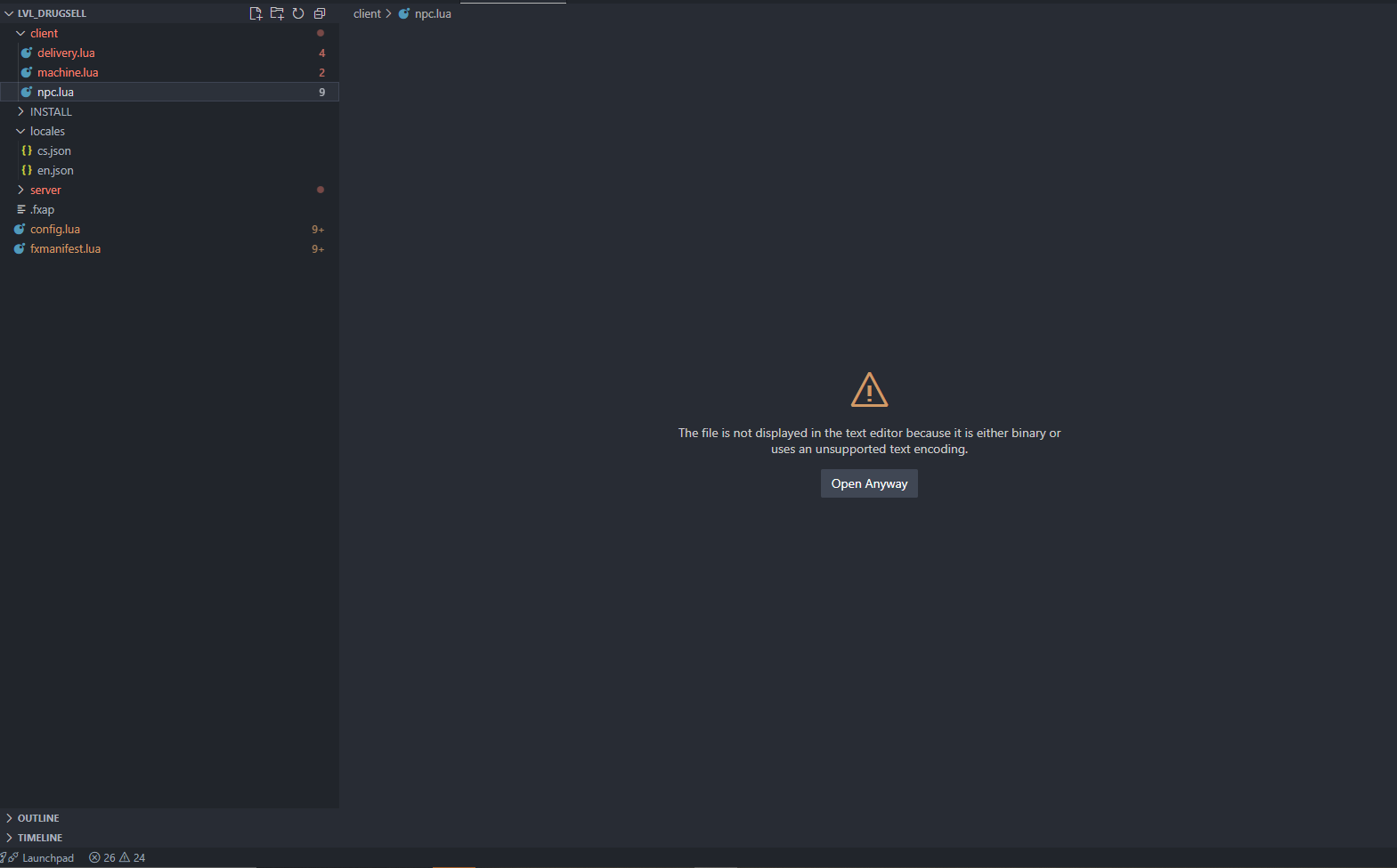
Task: Click the npc.lua breadcrumb segment
Action: pos(425,13)
